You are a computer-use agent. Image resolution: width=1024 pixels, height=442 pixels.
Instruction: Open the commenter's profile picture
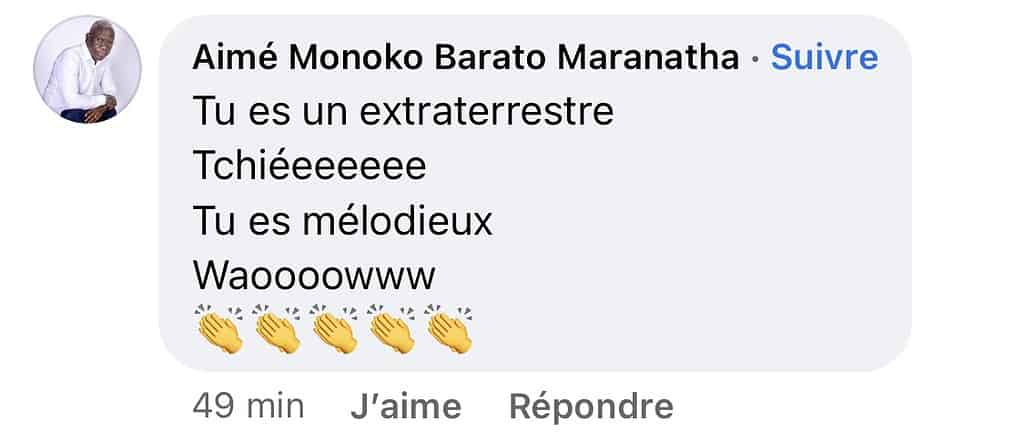click(88, 70)
